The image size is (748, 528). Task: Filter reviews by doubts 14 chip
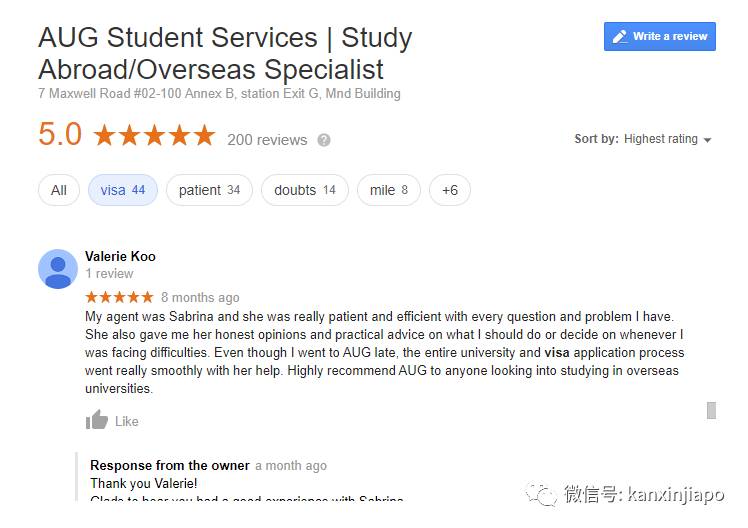[305, 190]
